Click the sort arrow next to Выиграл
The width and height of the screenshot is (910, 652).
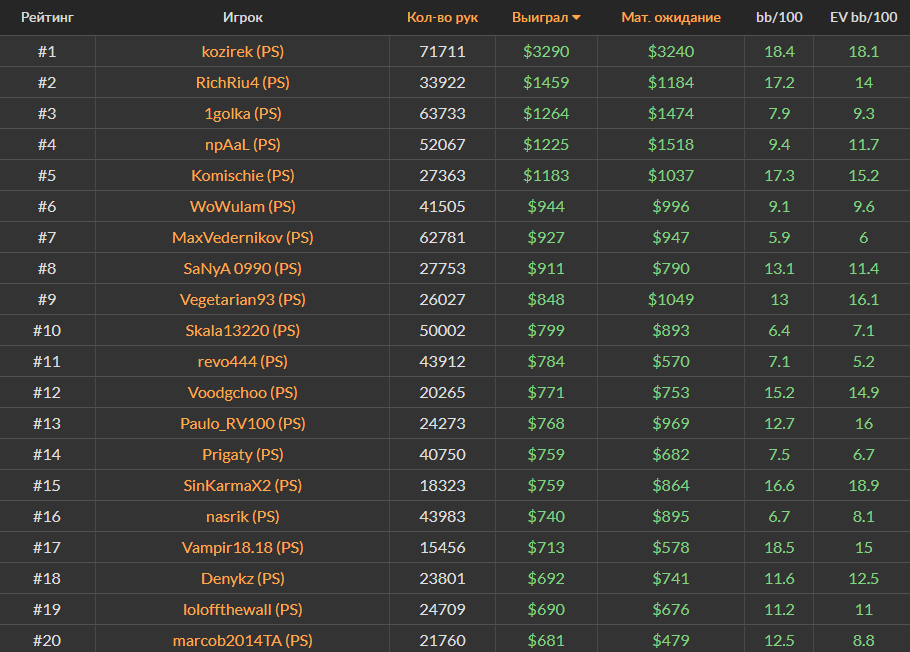pos(577,18)
